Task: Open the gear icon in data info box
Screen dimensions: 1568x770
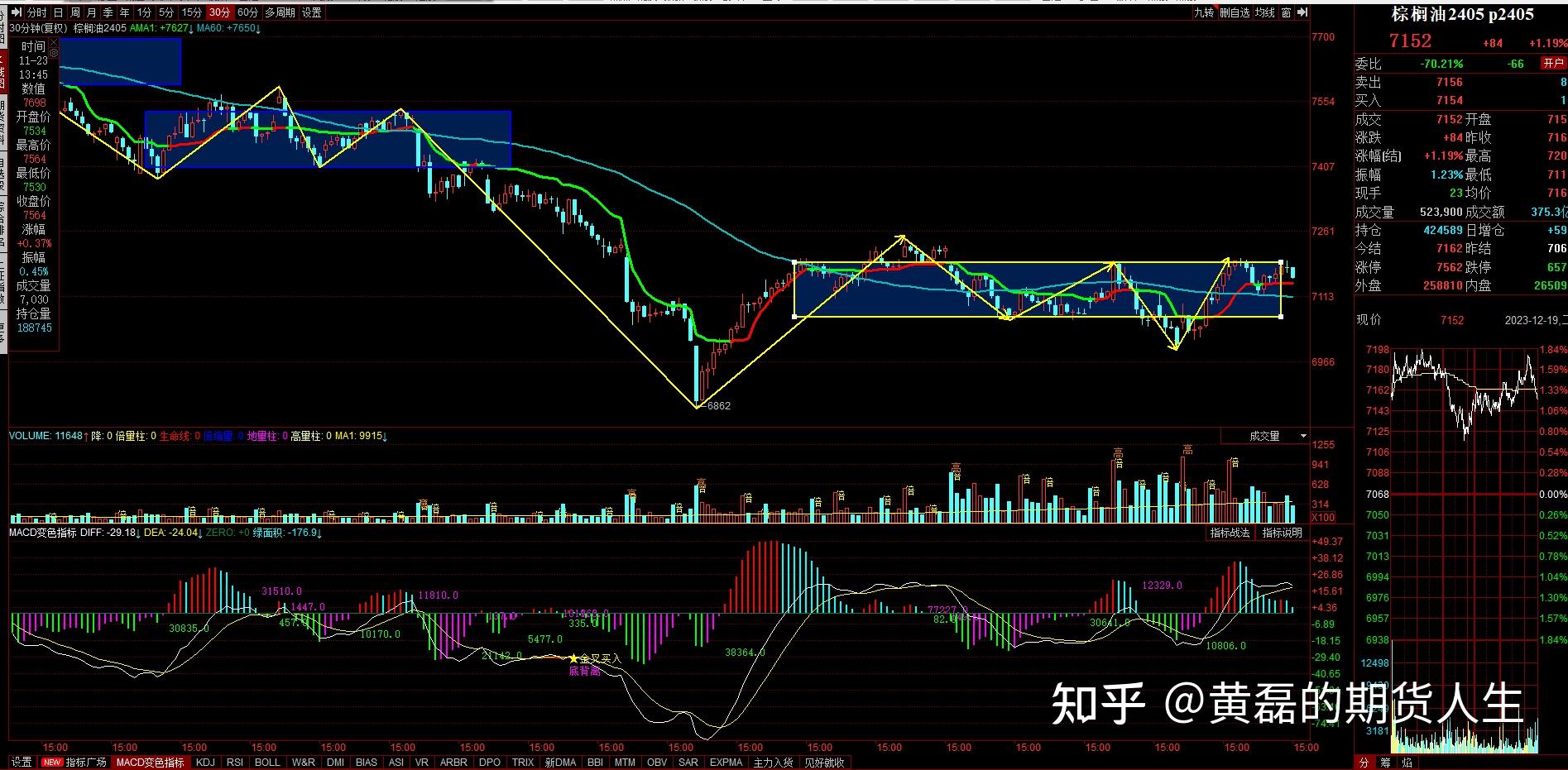Action: click(54, 54)
